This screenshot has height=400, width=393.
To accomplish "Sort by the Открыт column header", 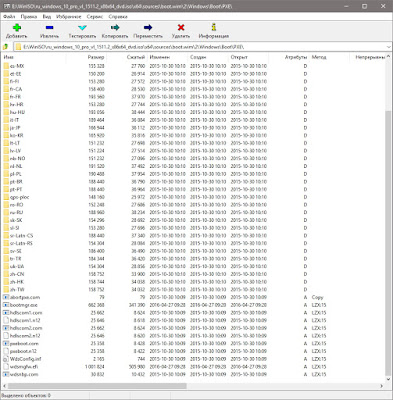I will [x=249, y=57].
